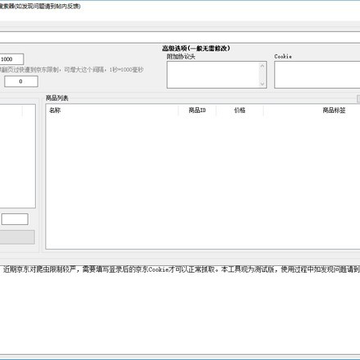Sort product list by 价格 column
Image resolution: width=360 pixels, height=360 pixels.
(x=240, y=110)
